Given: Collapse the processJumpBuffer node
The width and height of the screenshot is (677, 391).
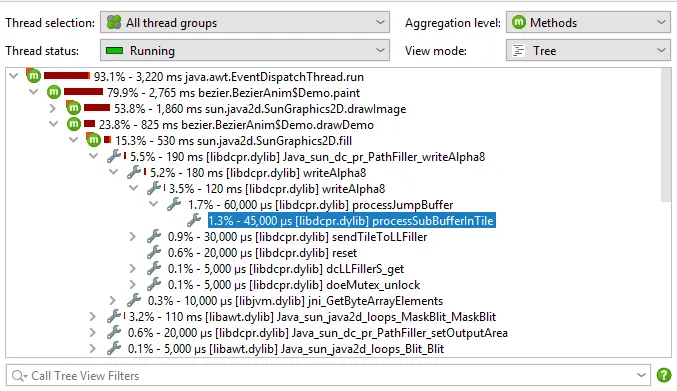Looking at the screenshot, I should [154, 204].
